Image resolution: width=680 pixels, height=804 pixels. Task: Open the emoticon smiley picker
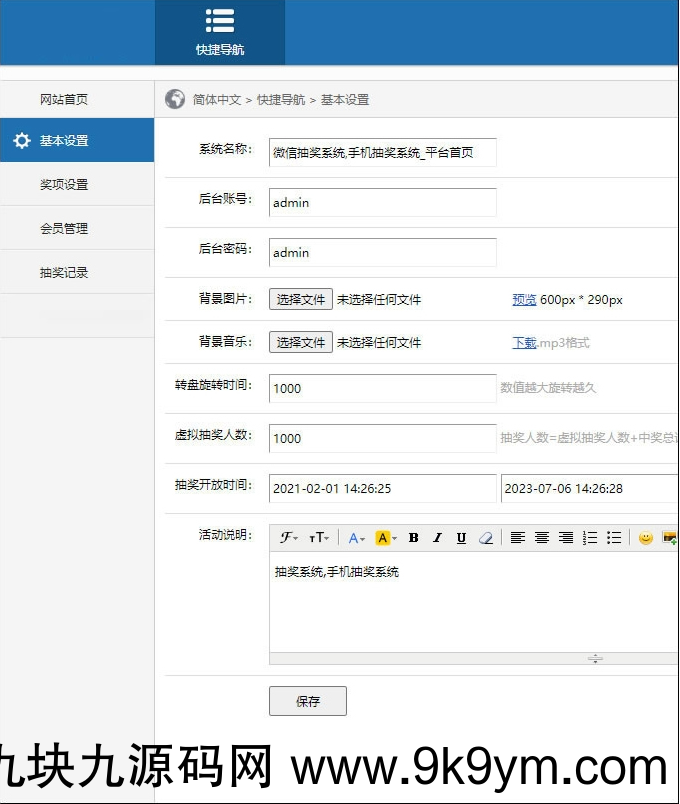[646, 538]
